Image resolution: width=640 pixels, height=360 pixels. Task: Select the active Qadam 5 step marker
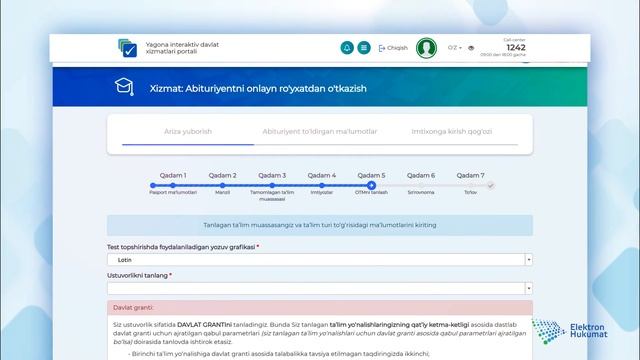pyautogui.click(x=371, y=185)
